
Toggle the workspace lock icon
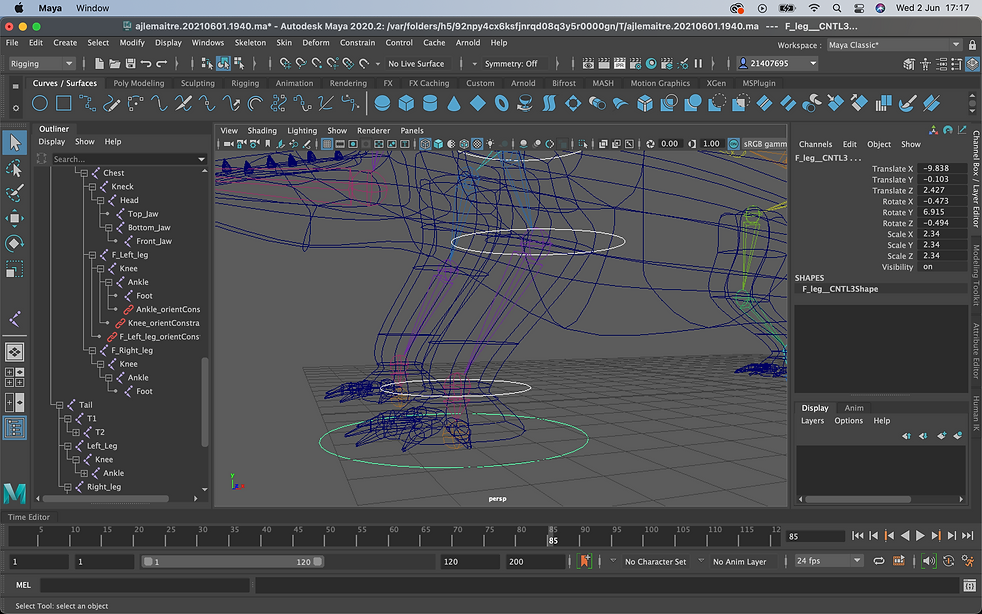[x=972, y=45]
